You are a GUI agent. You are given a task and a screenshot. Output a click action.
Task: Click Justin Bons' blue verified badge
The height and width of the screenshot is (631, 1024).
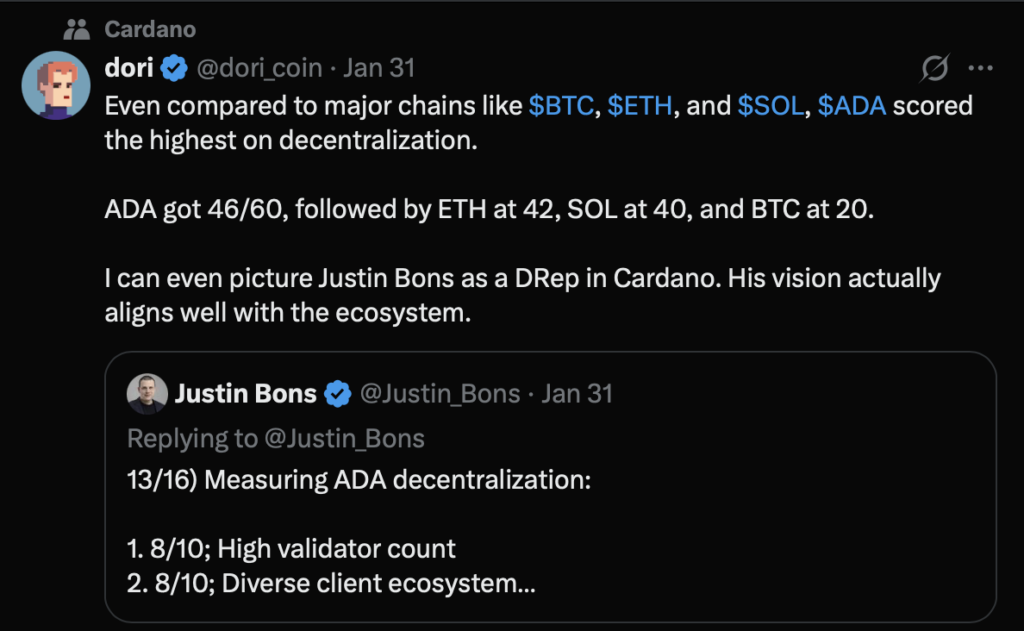[338, 394]
